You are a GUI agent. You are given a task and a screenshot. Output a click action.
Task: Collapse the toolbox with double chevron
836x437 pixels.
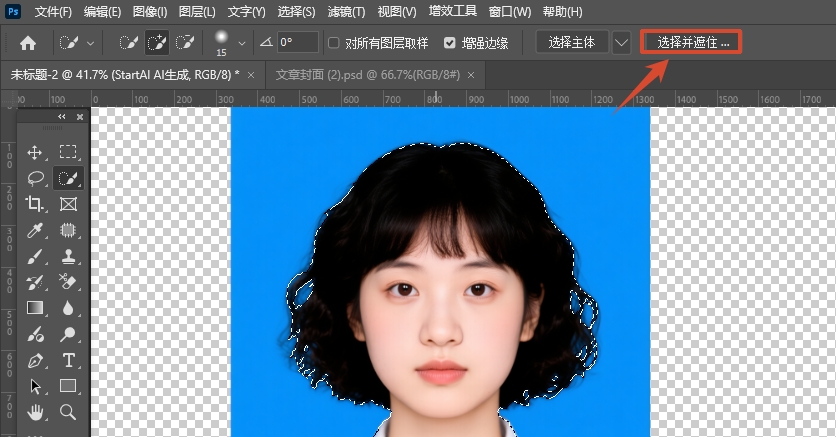[x=62, y=116]
